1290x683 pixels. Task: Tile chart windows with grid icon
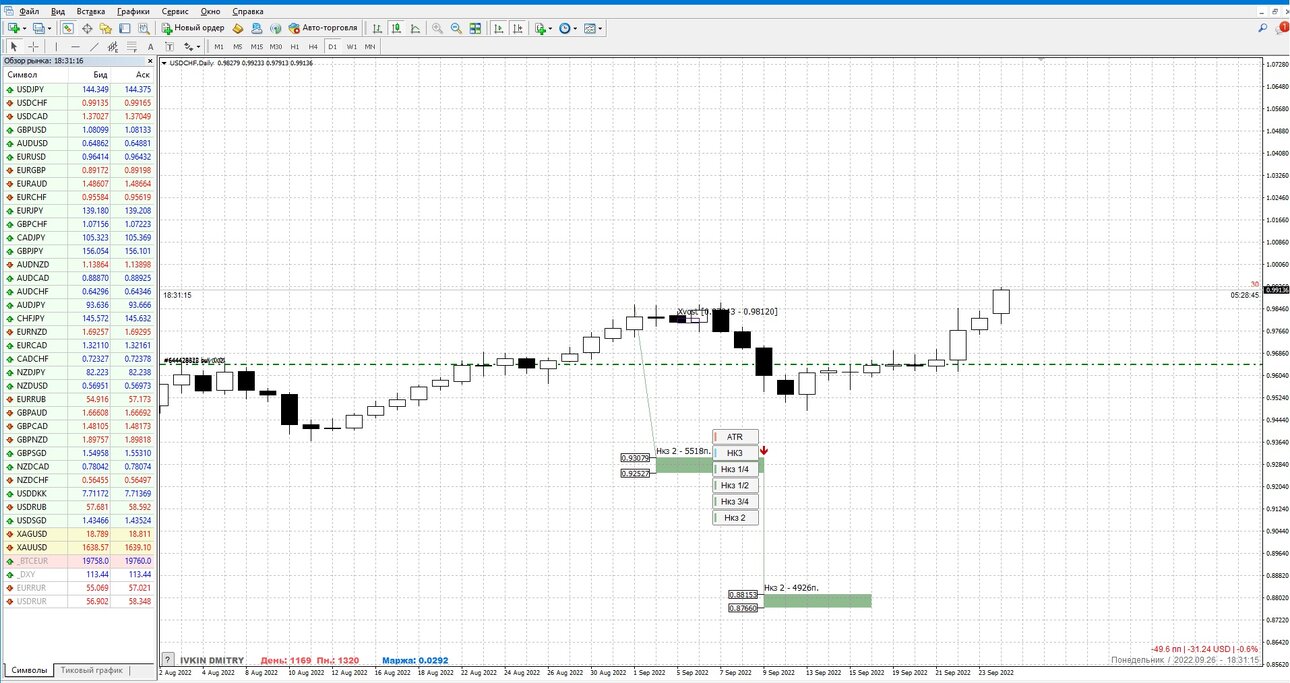pyautogui.click(x=475, y=28)
